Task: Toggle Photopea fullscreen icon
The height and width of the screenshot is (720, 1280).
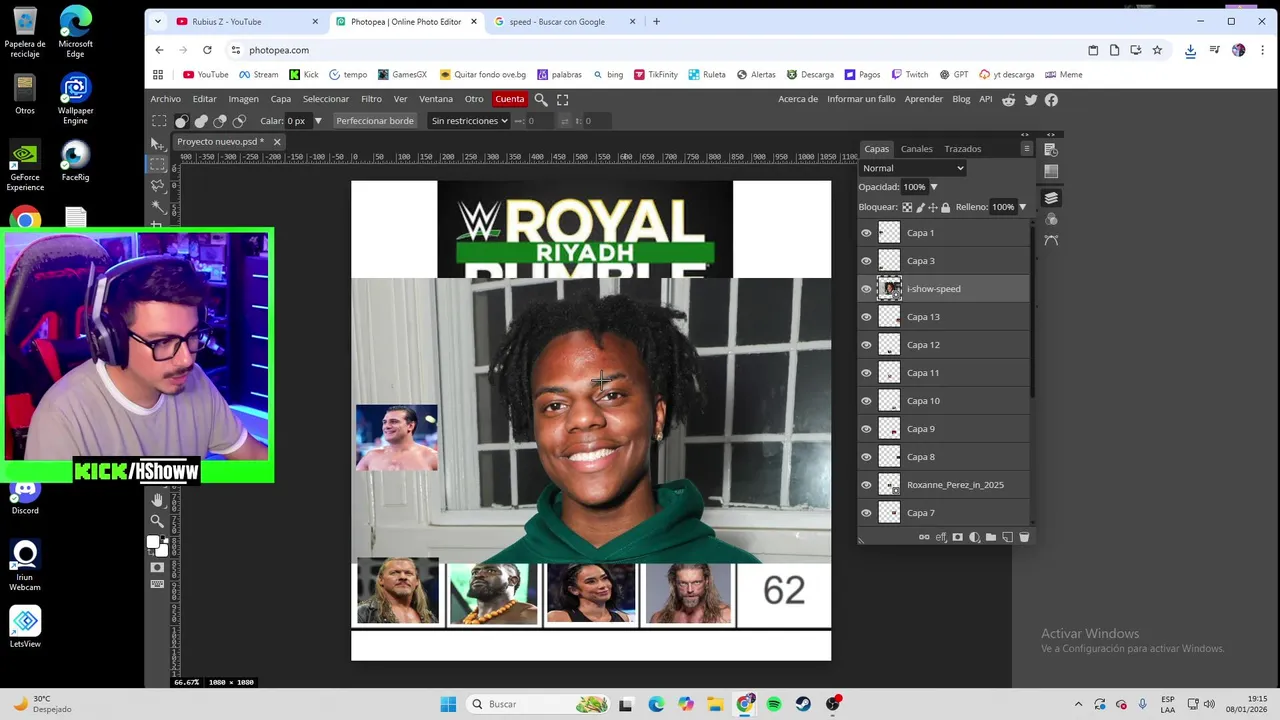Action: pyautogui.click(x=563, y=99)
